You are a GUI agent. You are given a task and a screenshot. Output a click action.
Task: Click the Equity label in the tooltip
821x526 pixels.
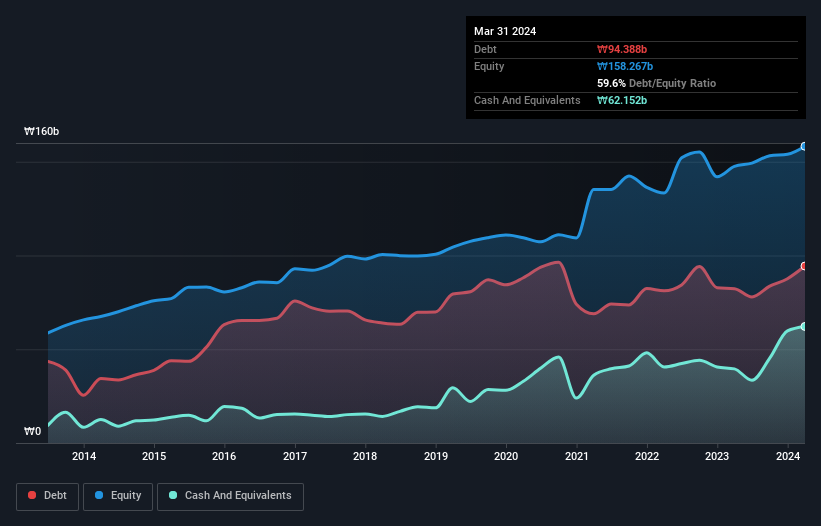pyautogui.click(x=489, y=66)
